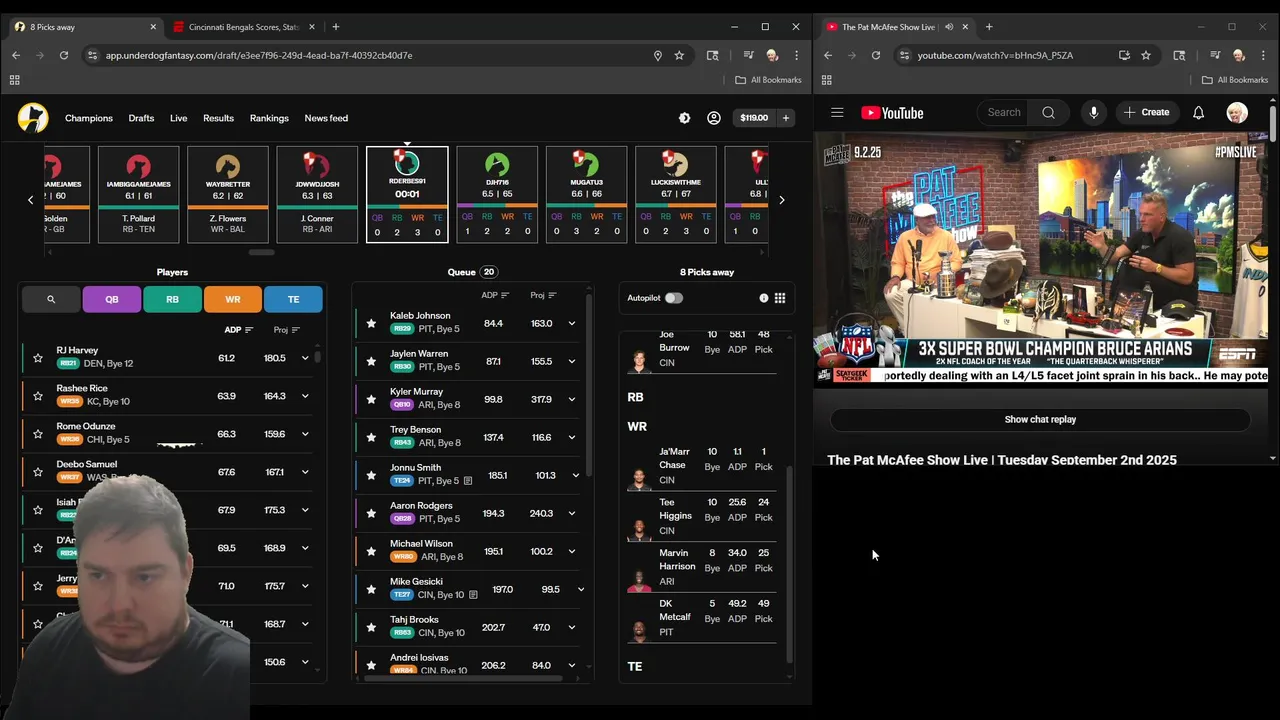
Task: Sort Queue by Proj
Action: point(543,295)
